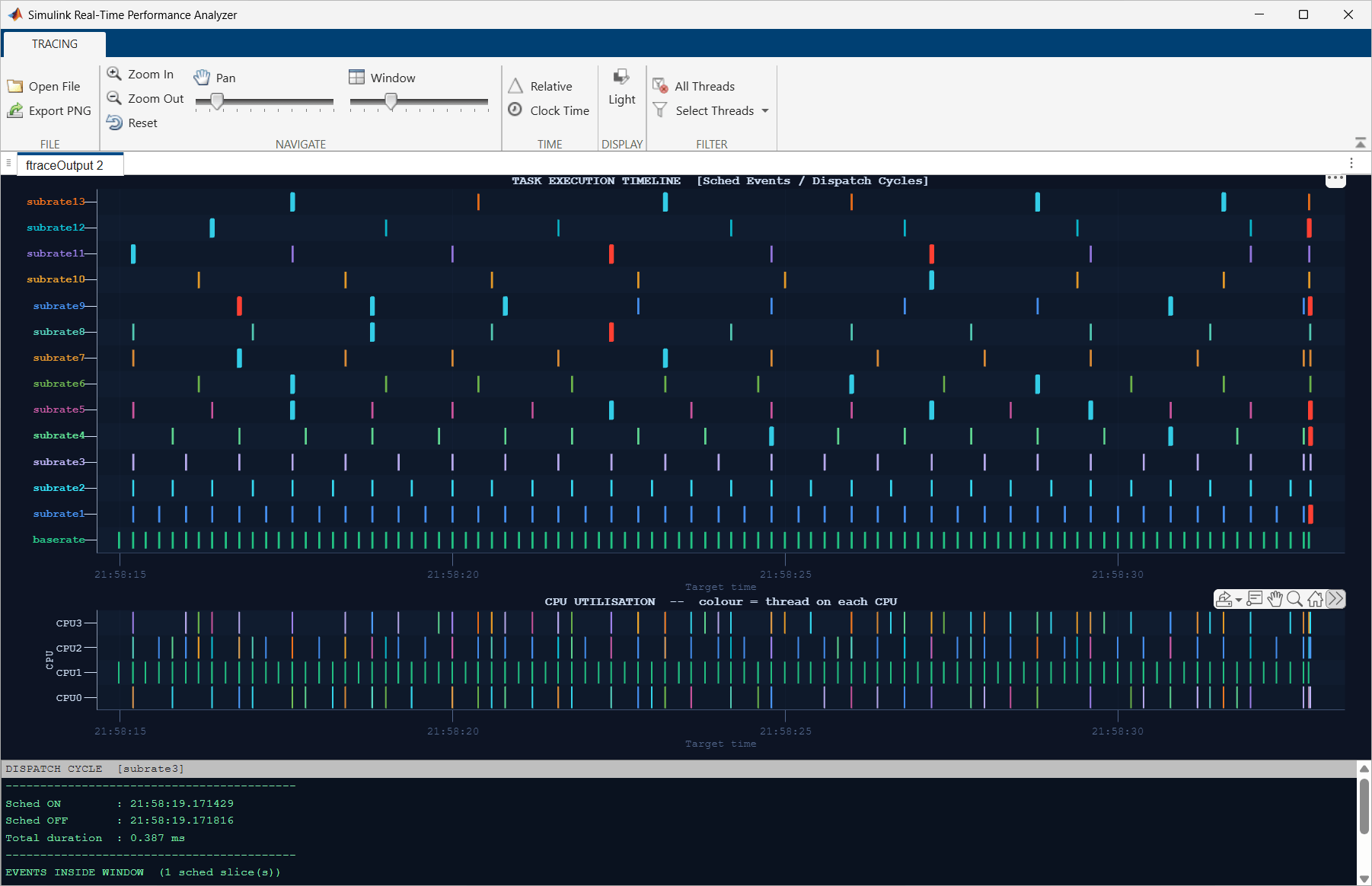Click the baserate row label
The width and height of the screenshot is (1372, 886).
[x=59, y=540]
